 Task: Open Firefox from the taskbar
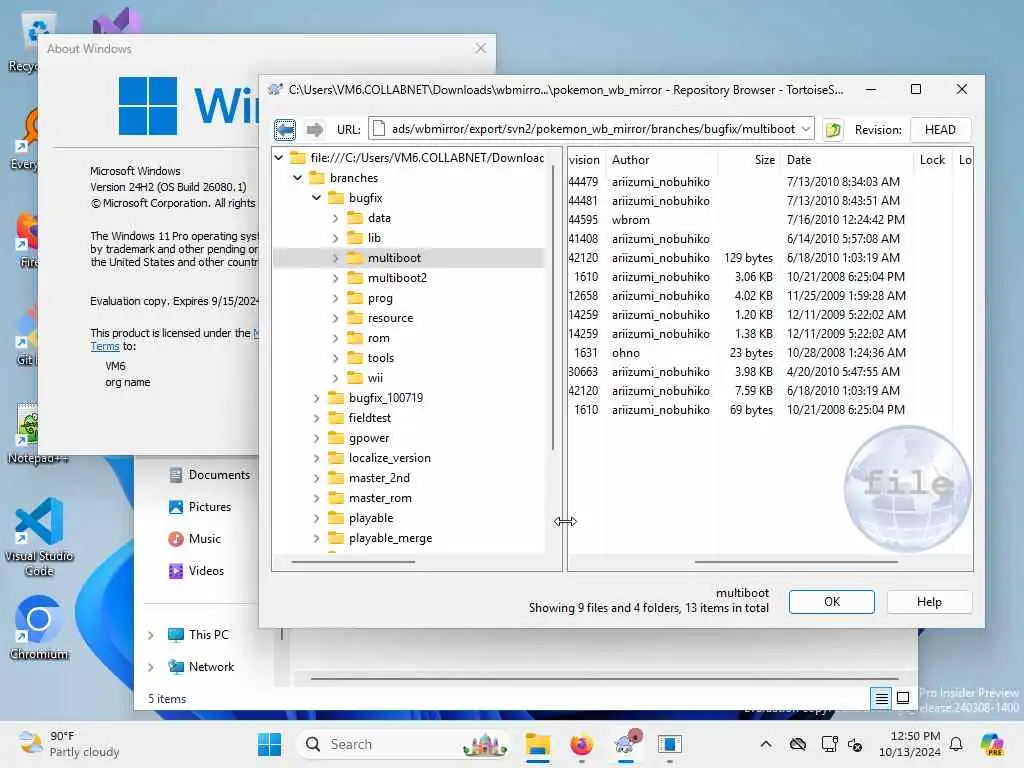click(x=581, y=744)
